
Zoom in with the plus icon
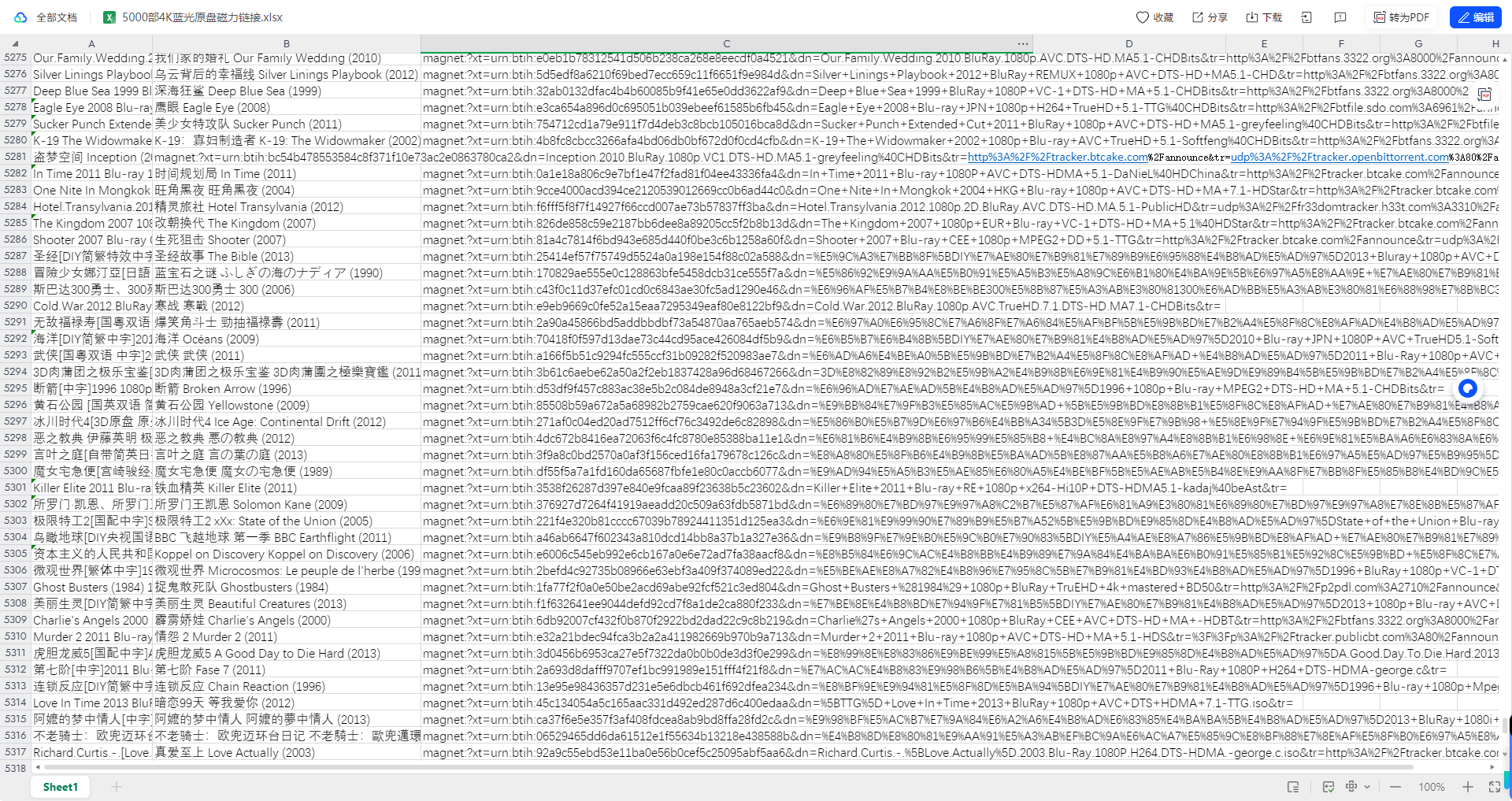(x=1468, y=787)
